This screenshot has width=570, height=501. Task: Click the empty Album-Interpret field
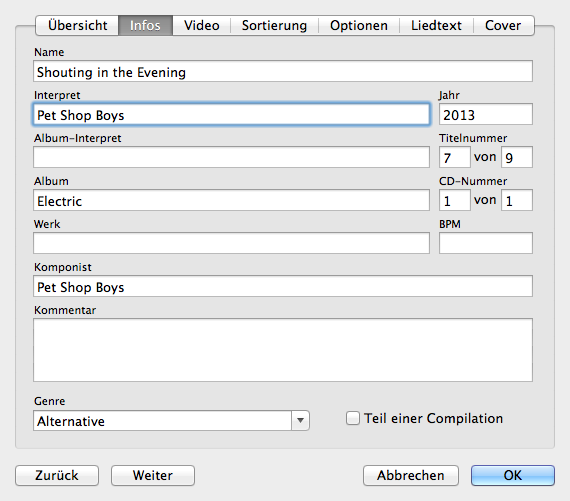point(231,157)
